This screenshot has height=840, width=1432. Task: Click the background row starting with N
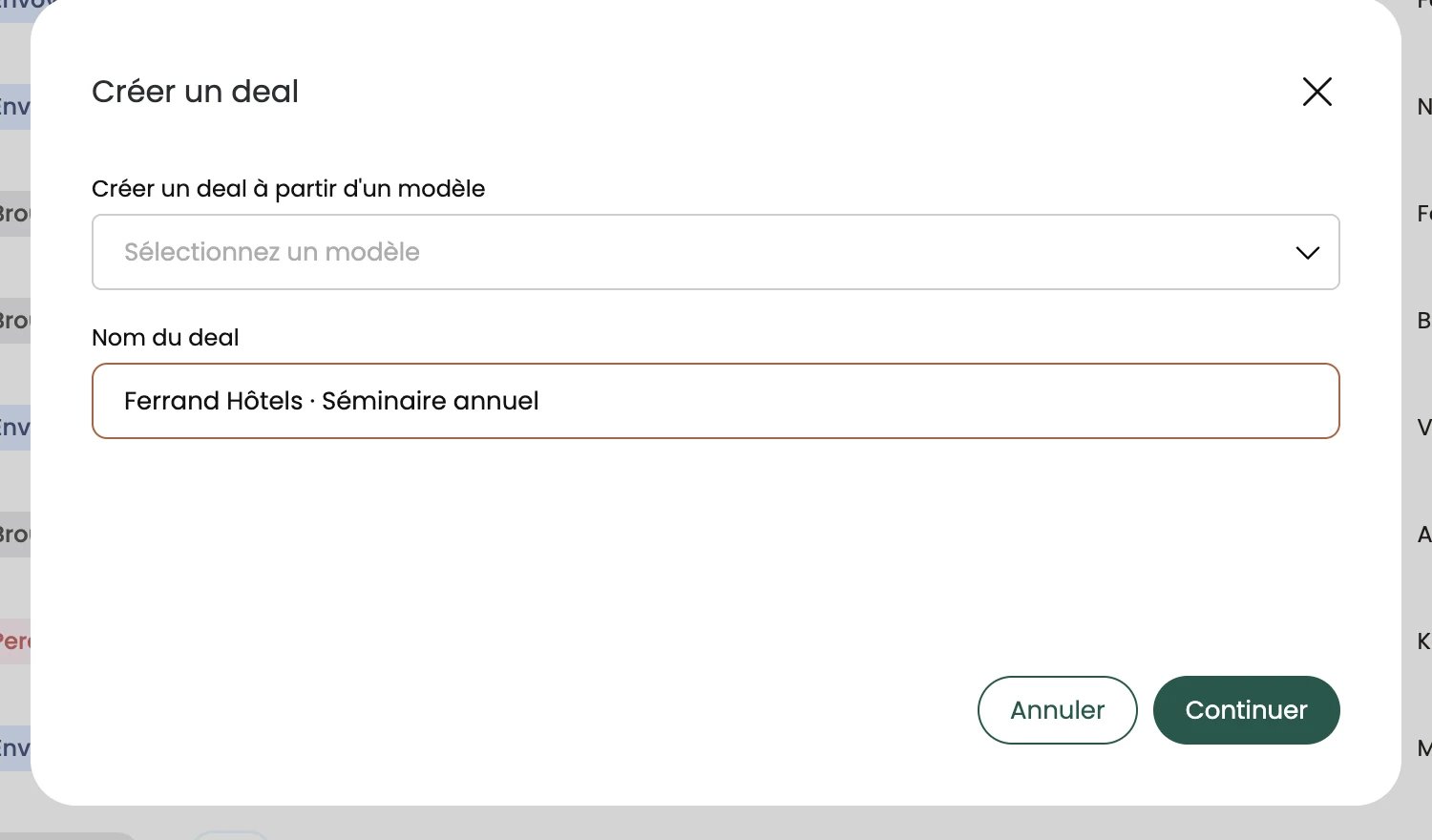[x=1424, y=107]
